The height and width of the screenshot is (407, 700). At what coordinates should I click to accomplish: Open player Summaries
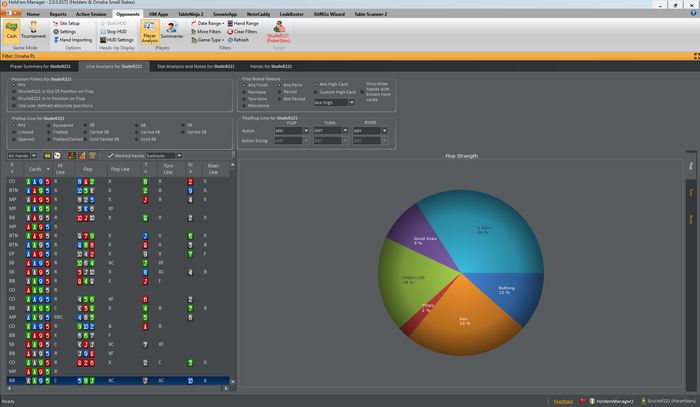(172, 31)
